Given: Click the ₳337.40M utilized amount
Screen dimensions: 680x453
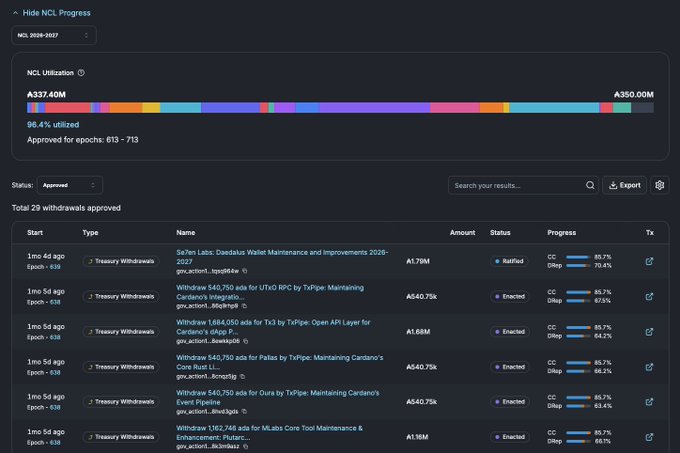Looking at the screenshot, I should (x=46, y=95).
